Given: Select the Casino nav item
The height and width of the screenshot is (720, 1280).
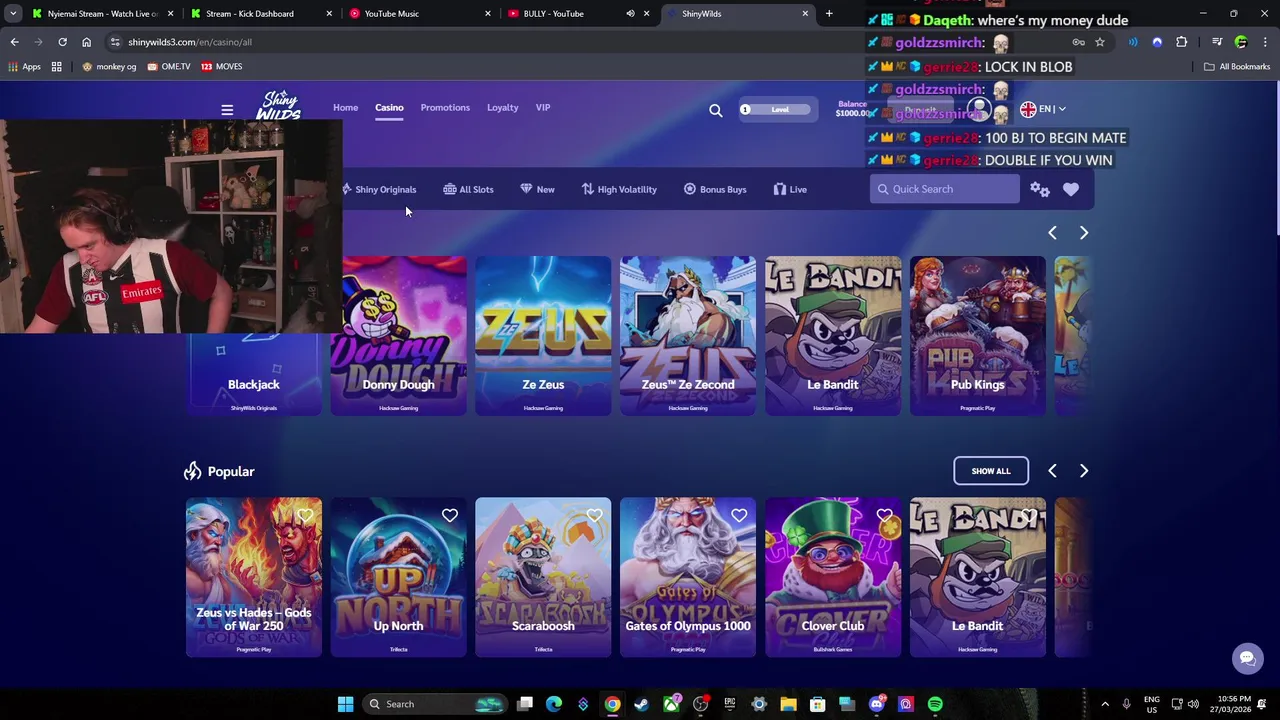Looking at the screenshot, I should click(389, 107).
